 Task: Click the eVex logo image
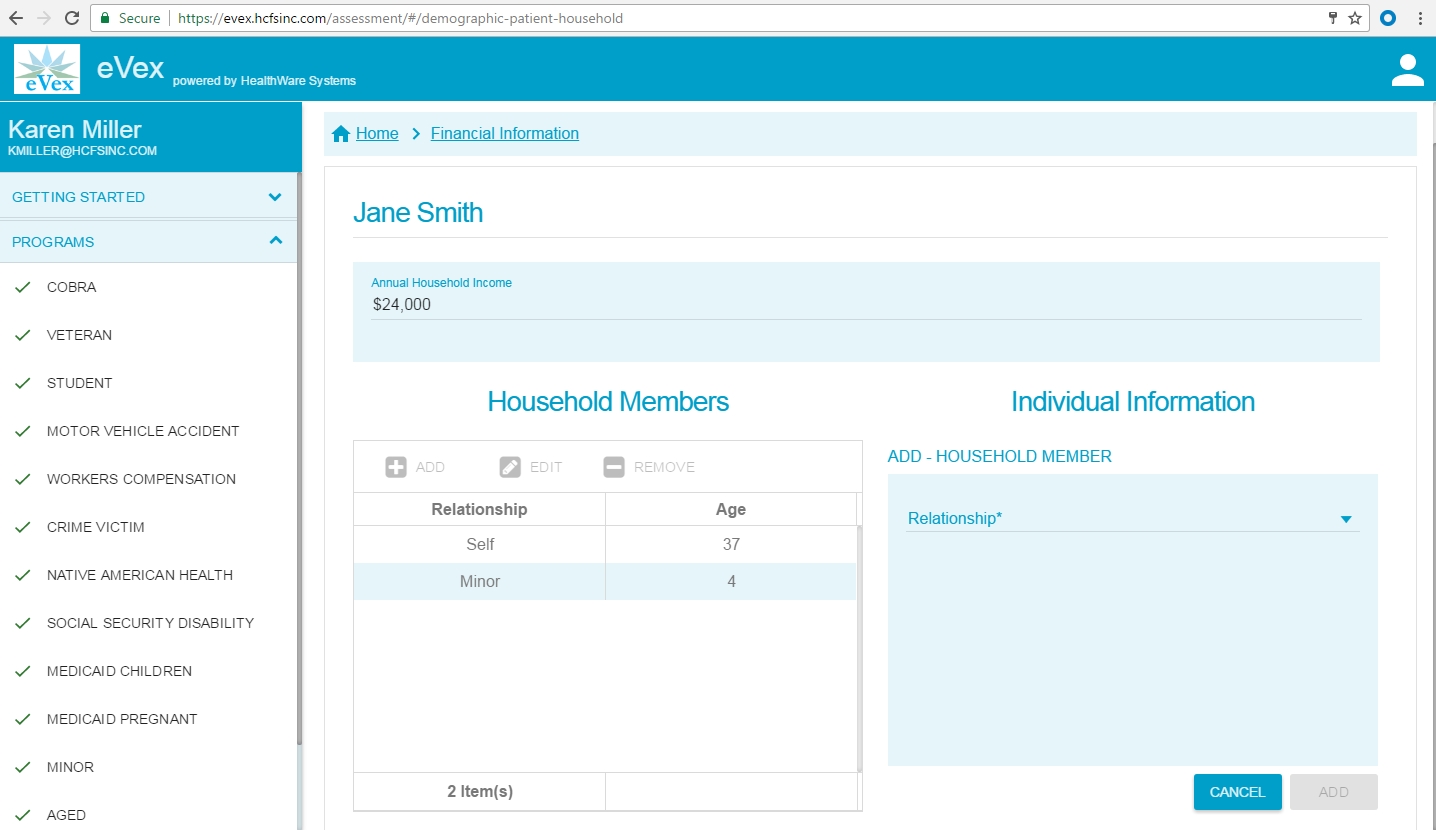pos(47,69)
